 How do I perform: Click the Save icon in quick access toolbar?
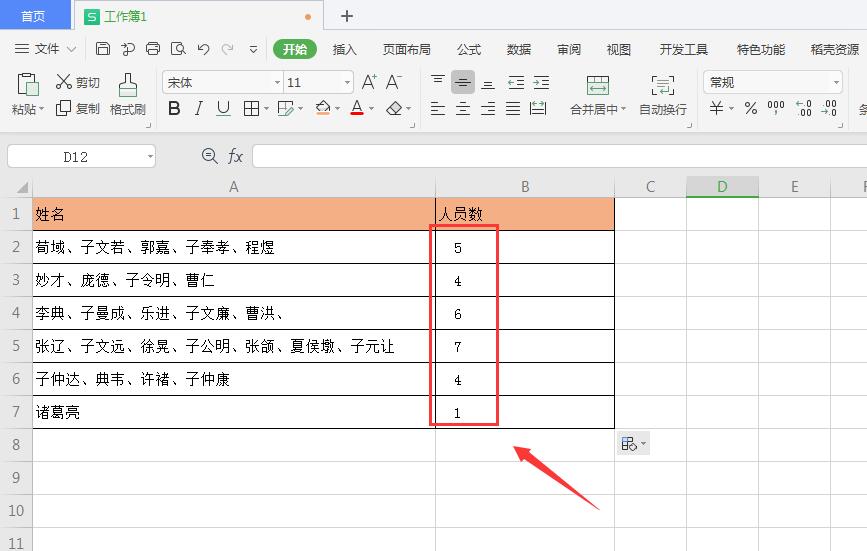[x=103, y=49]
